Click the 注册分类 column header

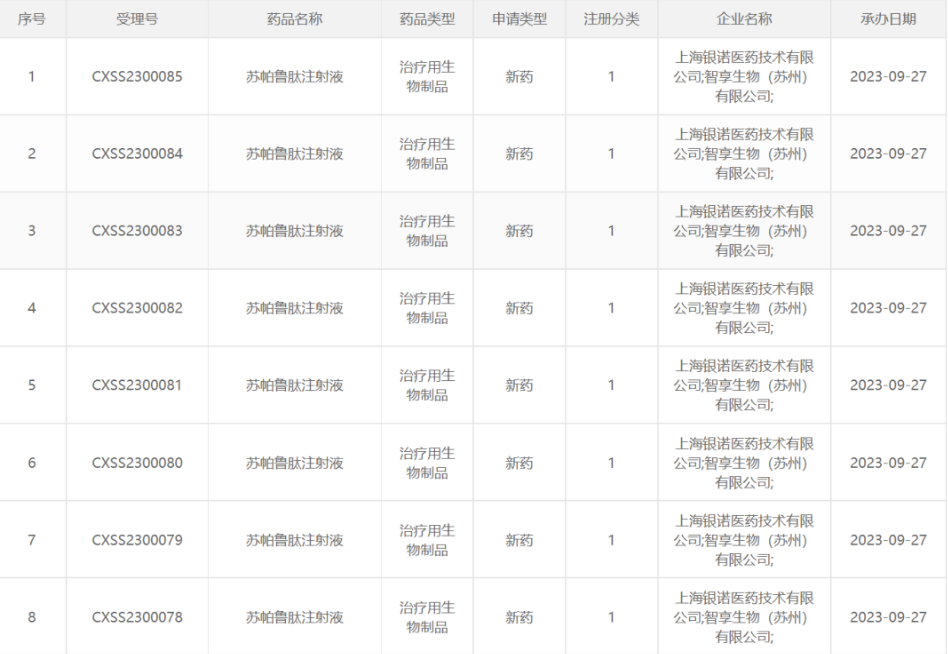[611, 19]
